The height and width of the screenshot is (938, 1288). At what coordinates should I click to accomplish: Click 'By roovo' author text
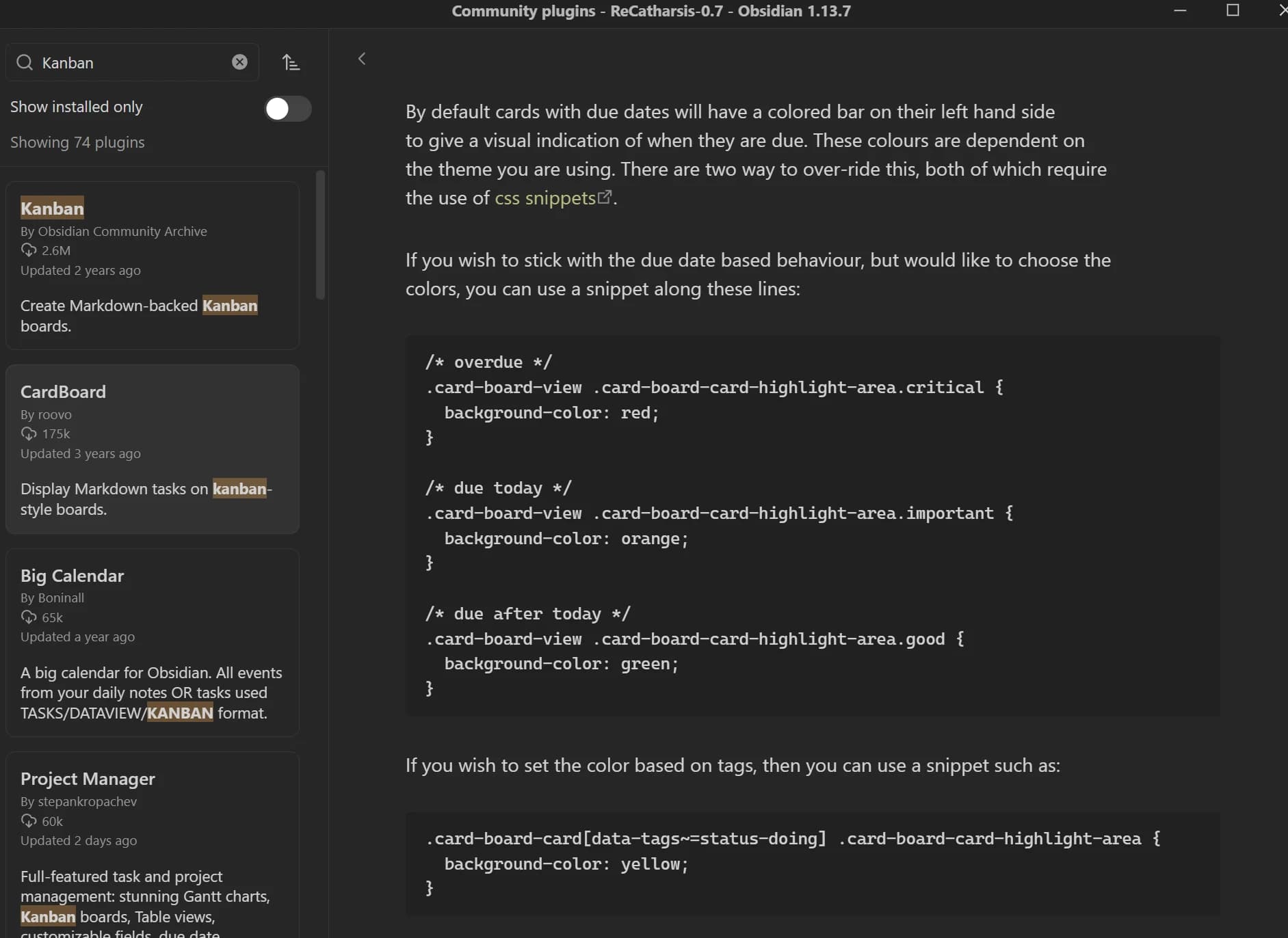coord(46,414)
